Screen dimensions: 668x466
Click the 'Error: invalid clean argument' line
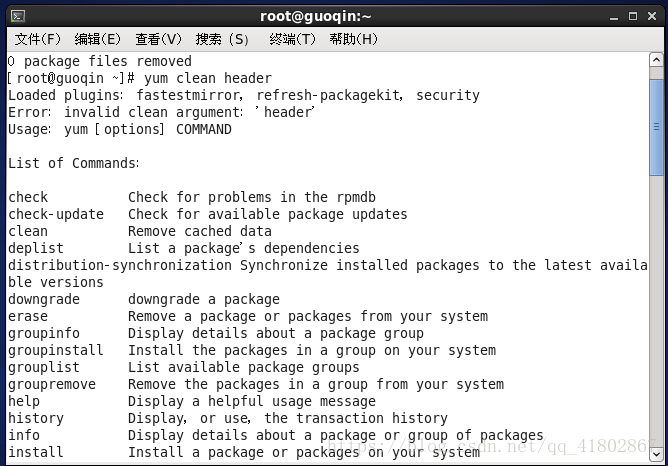click(161, 112)
